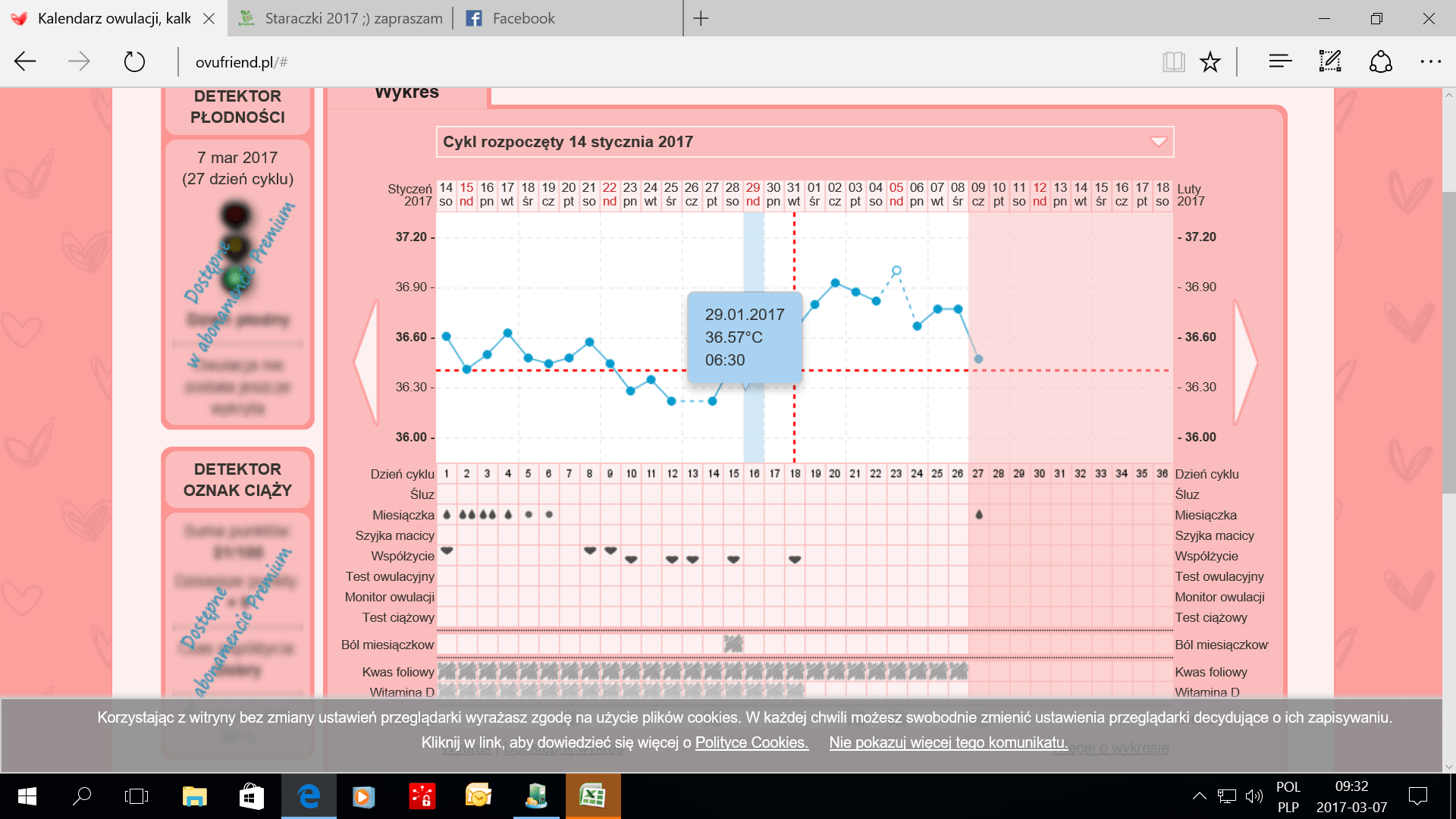Screen dimensions: 1456x819
Task: Click the Kwas foliowy marker on day 1
Action: point(447,671)
